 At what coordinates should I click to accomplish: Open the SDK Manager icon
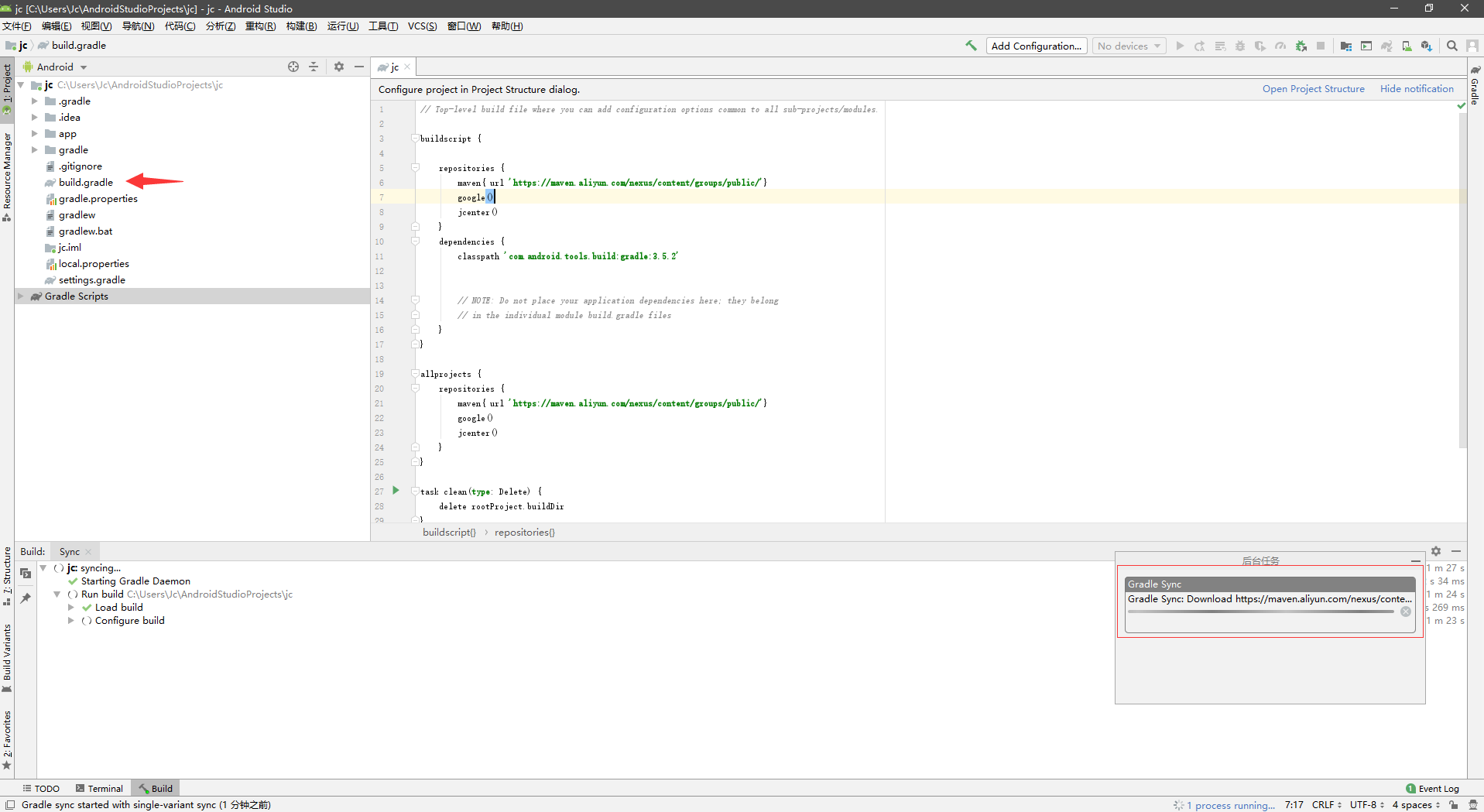point(1427,46)
